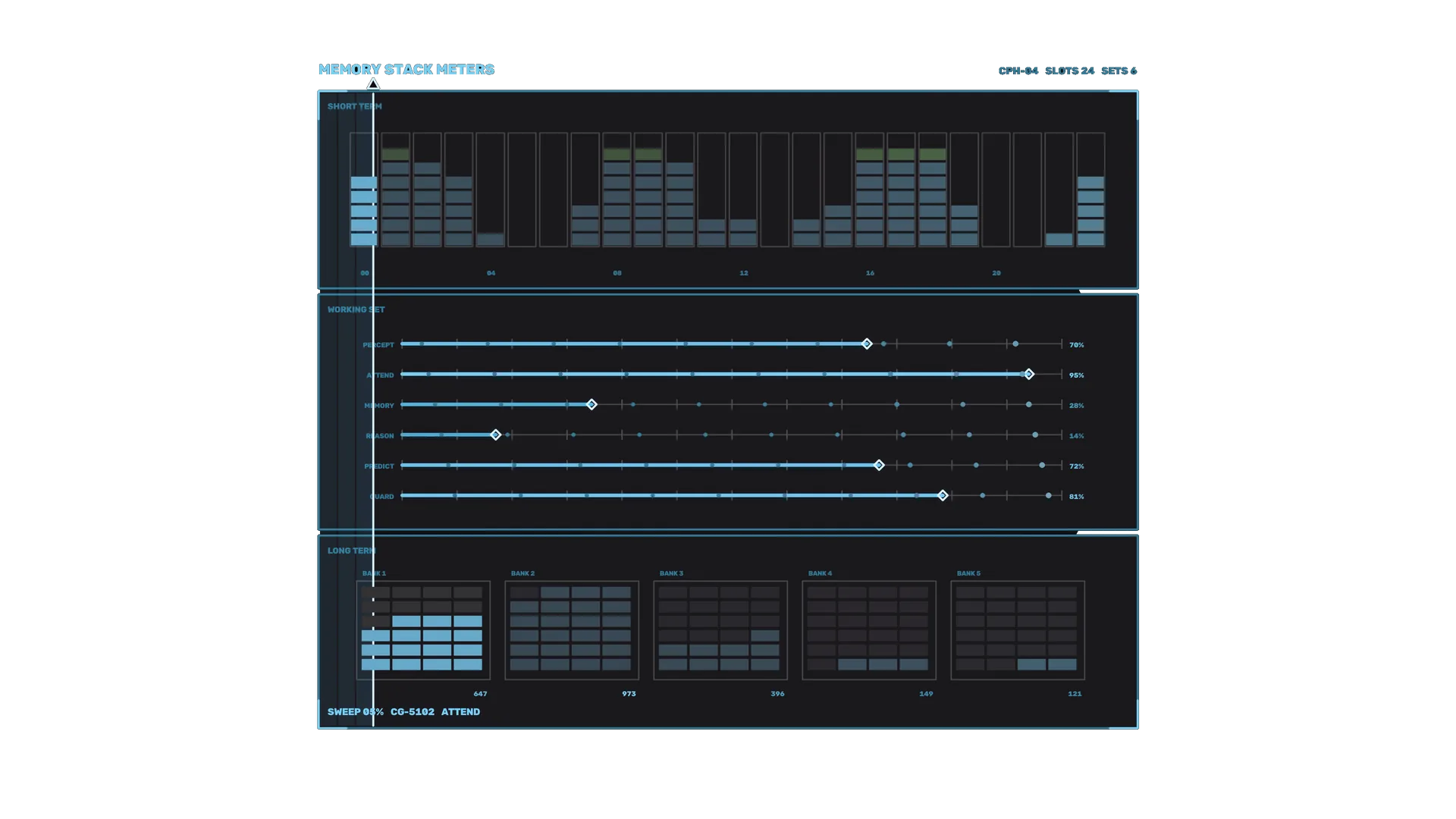Viewport: 1456px width, 819px height.
Task: Click the 149 count under Bank 4
Action: point(926,694)
